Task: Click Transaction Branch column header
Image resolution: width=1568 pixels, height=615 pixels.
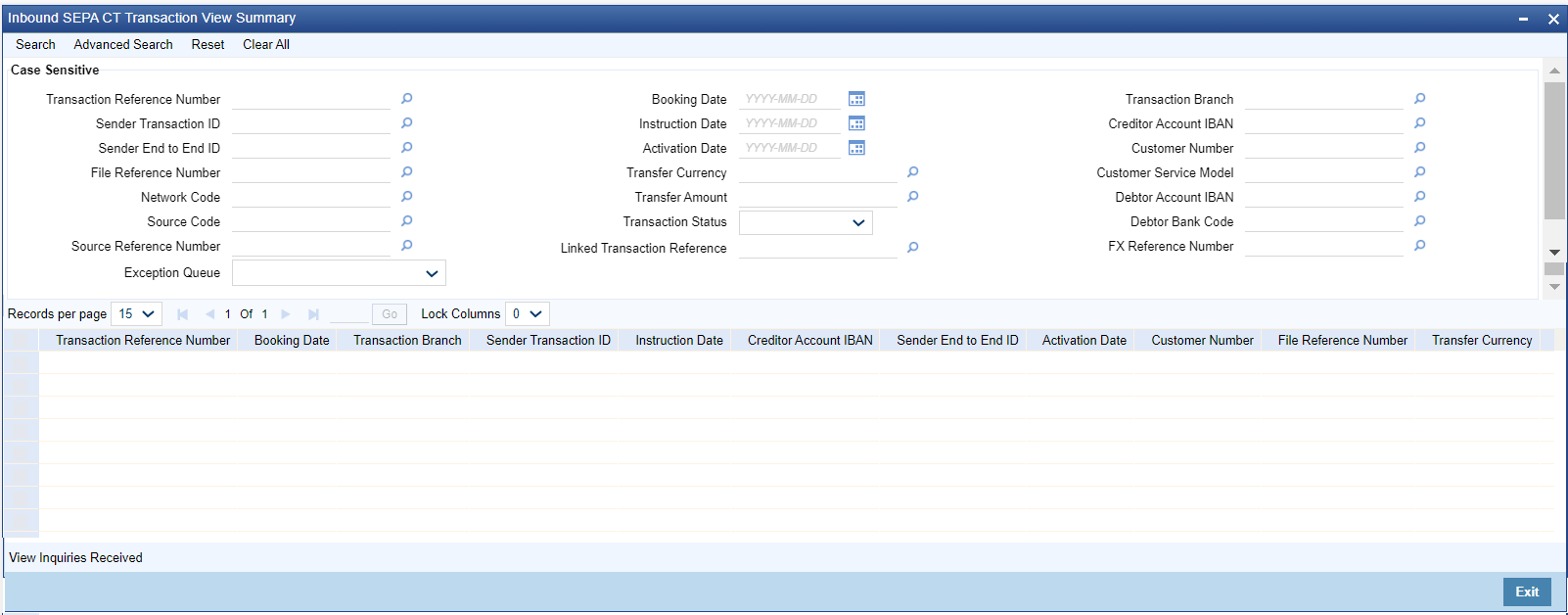Action: 407,341
